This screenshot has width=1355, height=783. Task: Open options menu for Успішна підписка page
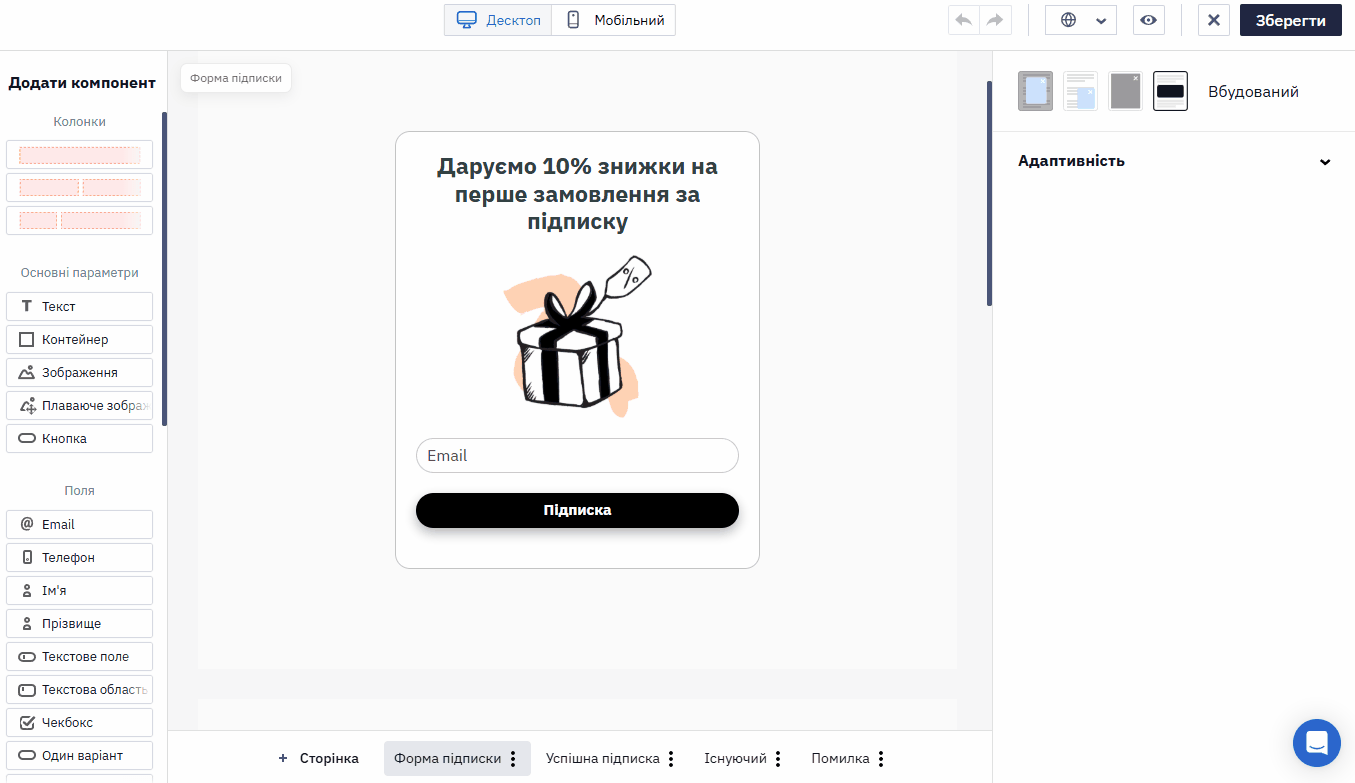671,759
